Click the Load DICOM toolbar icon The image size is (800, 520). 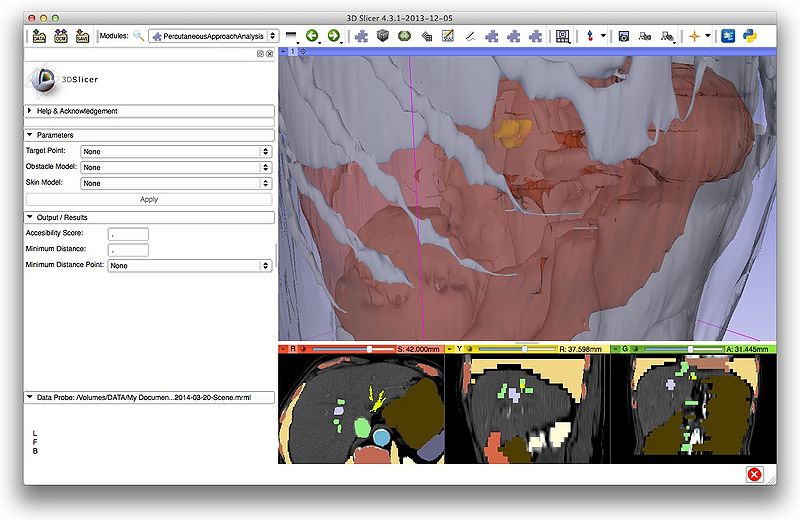point(60,36)
